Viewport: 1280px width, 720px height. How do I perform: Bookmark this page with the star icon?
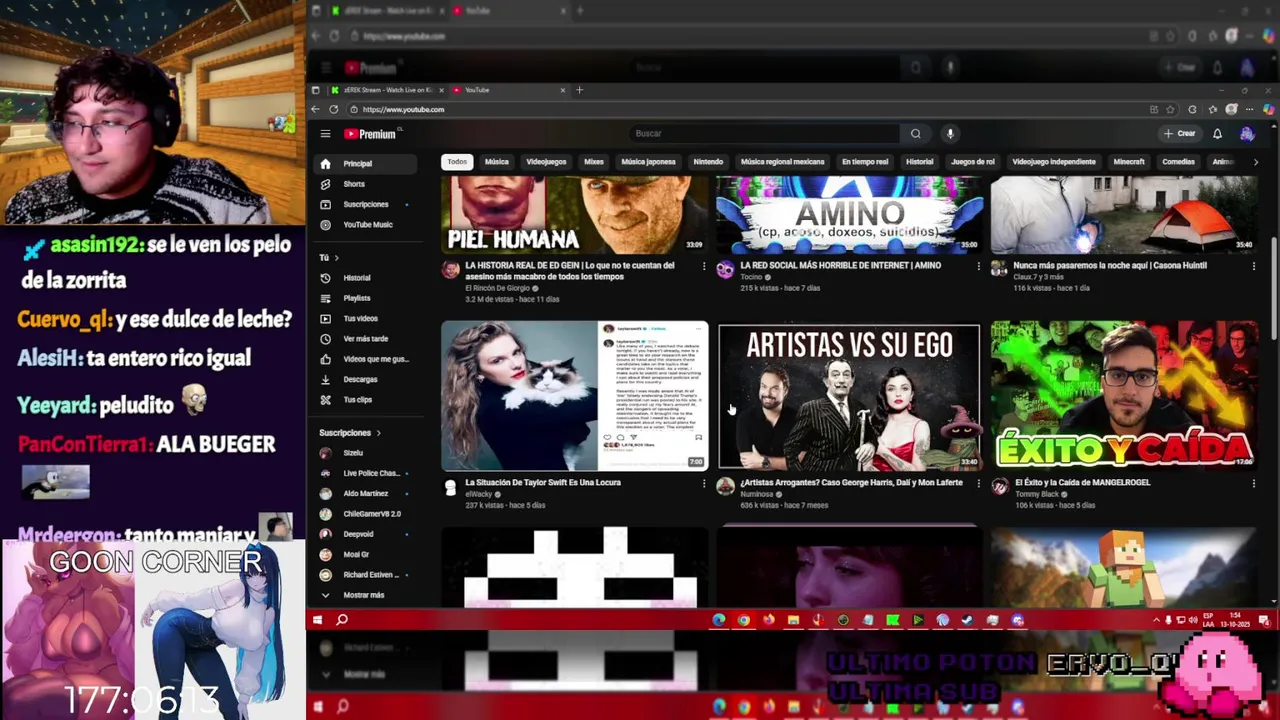tap(1172, 109)
